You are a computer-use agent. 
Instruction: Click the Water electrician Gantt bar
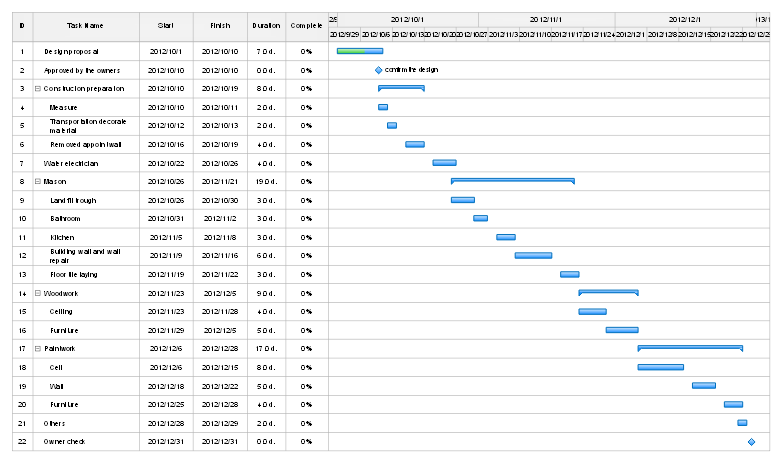(x=444, y=162)
